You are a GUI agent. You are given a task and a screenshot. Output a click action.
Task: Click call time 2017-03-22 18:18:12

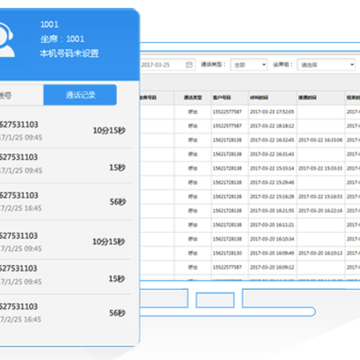coord(272,126)
